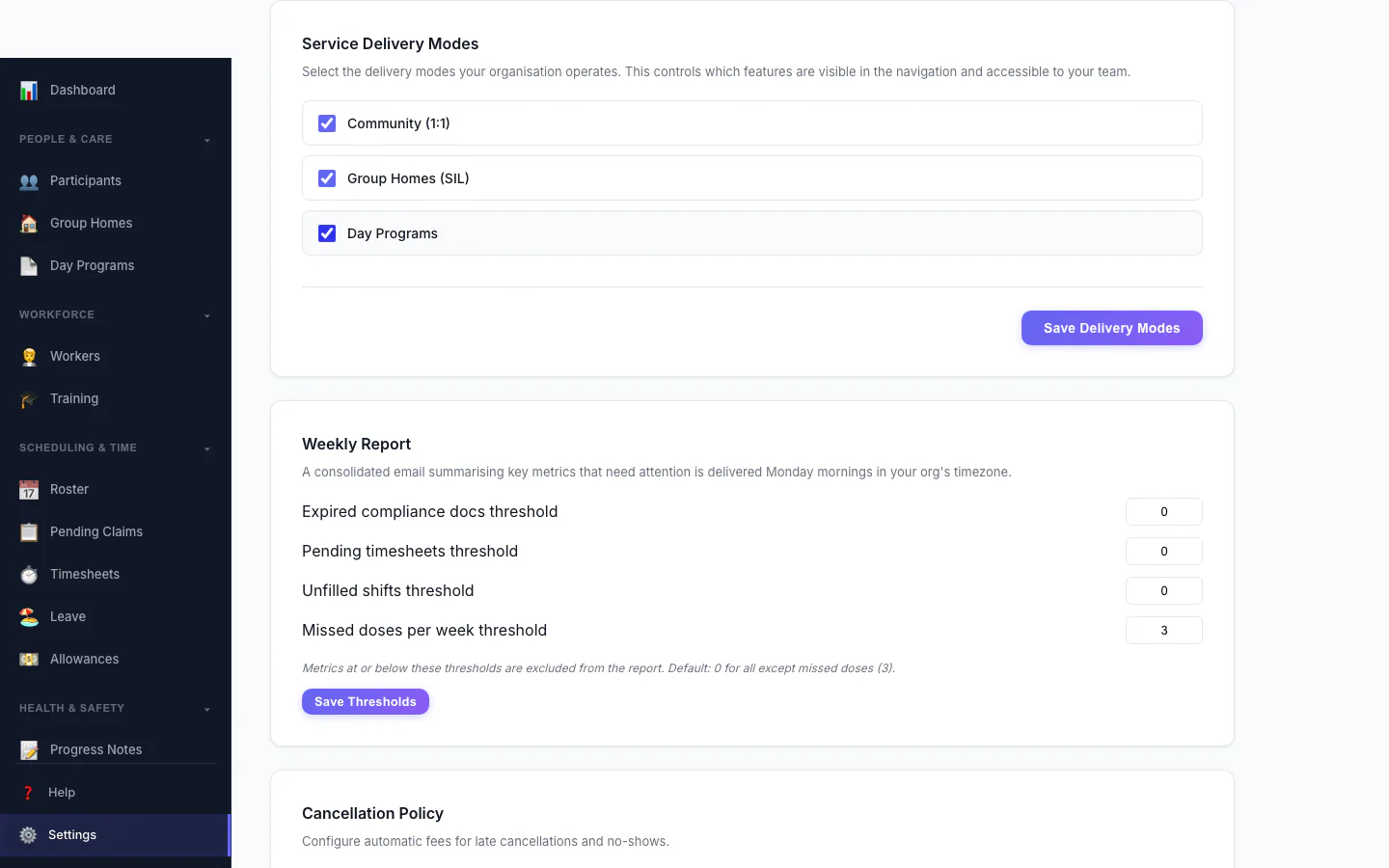Viewport: 1389px width, 868px height.
Task: Click the Training graduation cap icon
Action: [x=29, y=398]
